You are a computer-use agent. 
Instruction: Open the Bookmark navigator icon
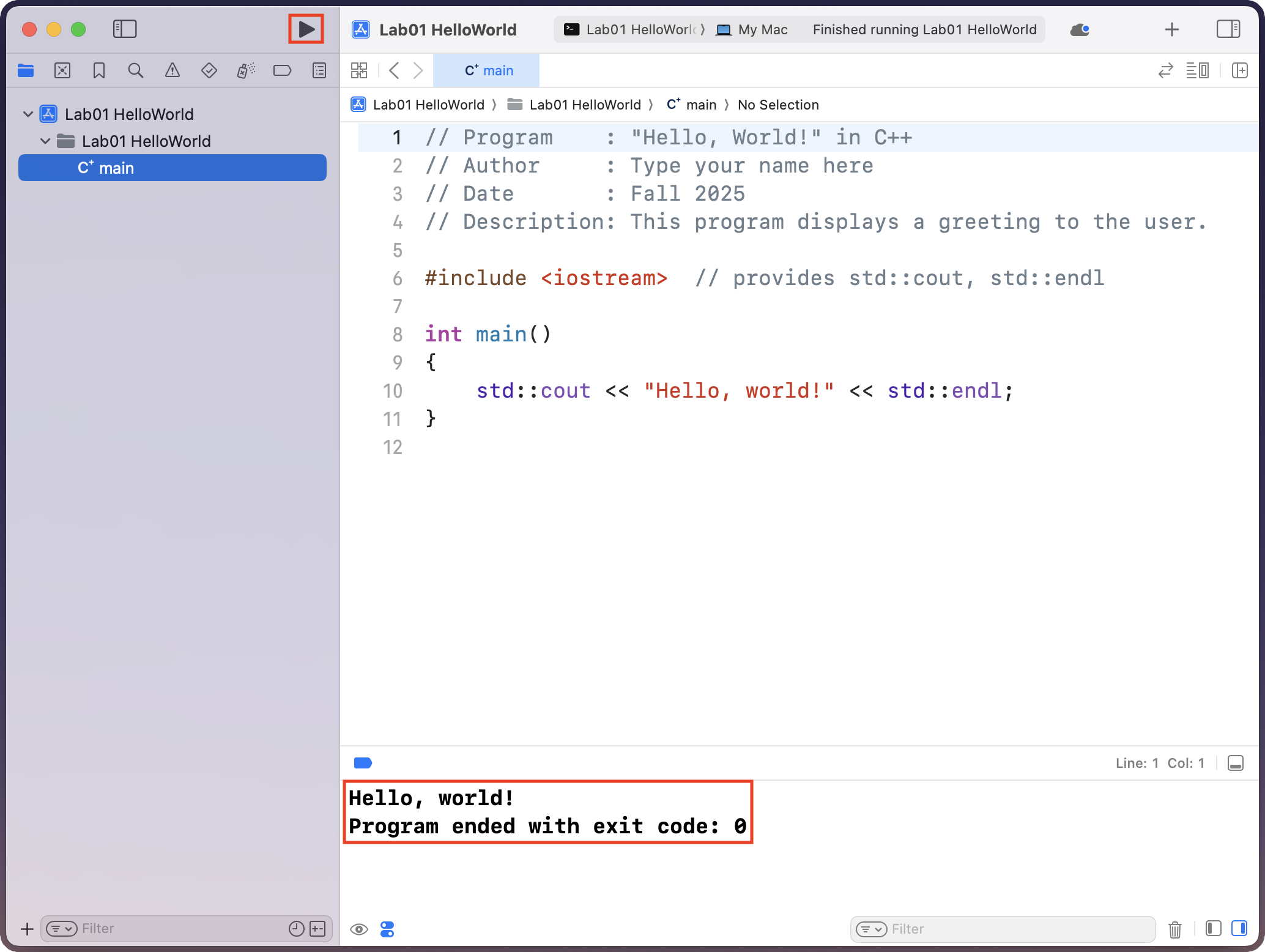tap(99, 70)
